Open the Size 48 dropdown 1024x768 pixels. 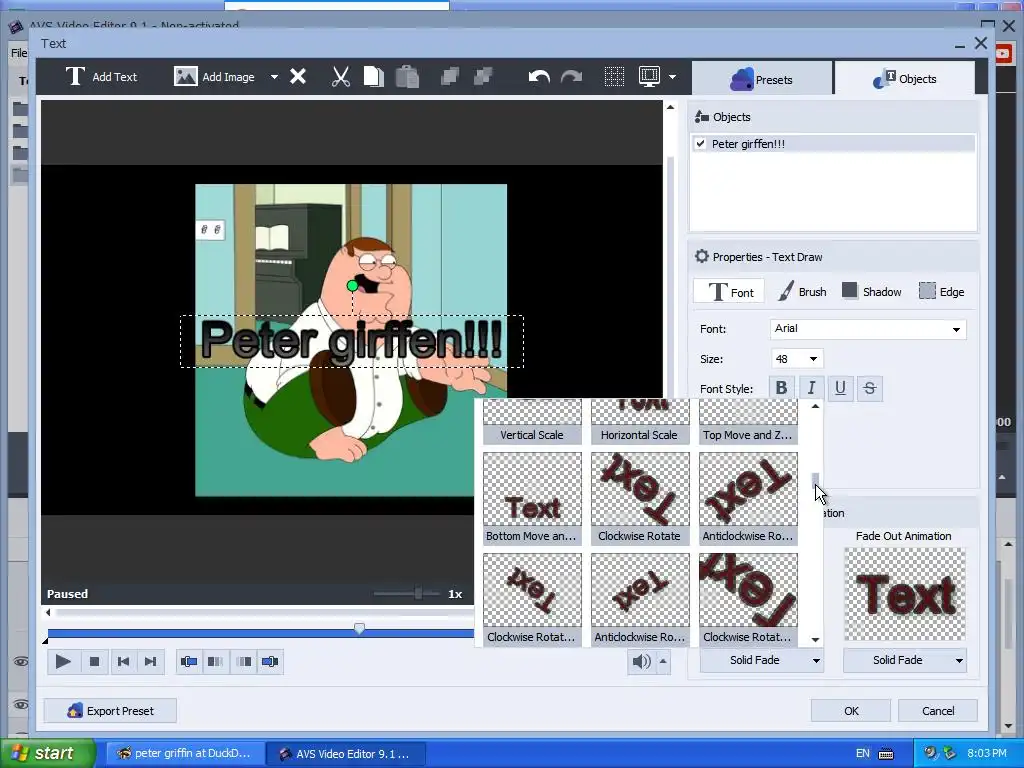click(797, 359)
